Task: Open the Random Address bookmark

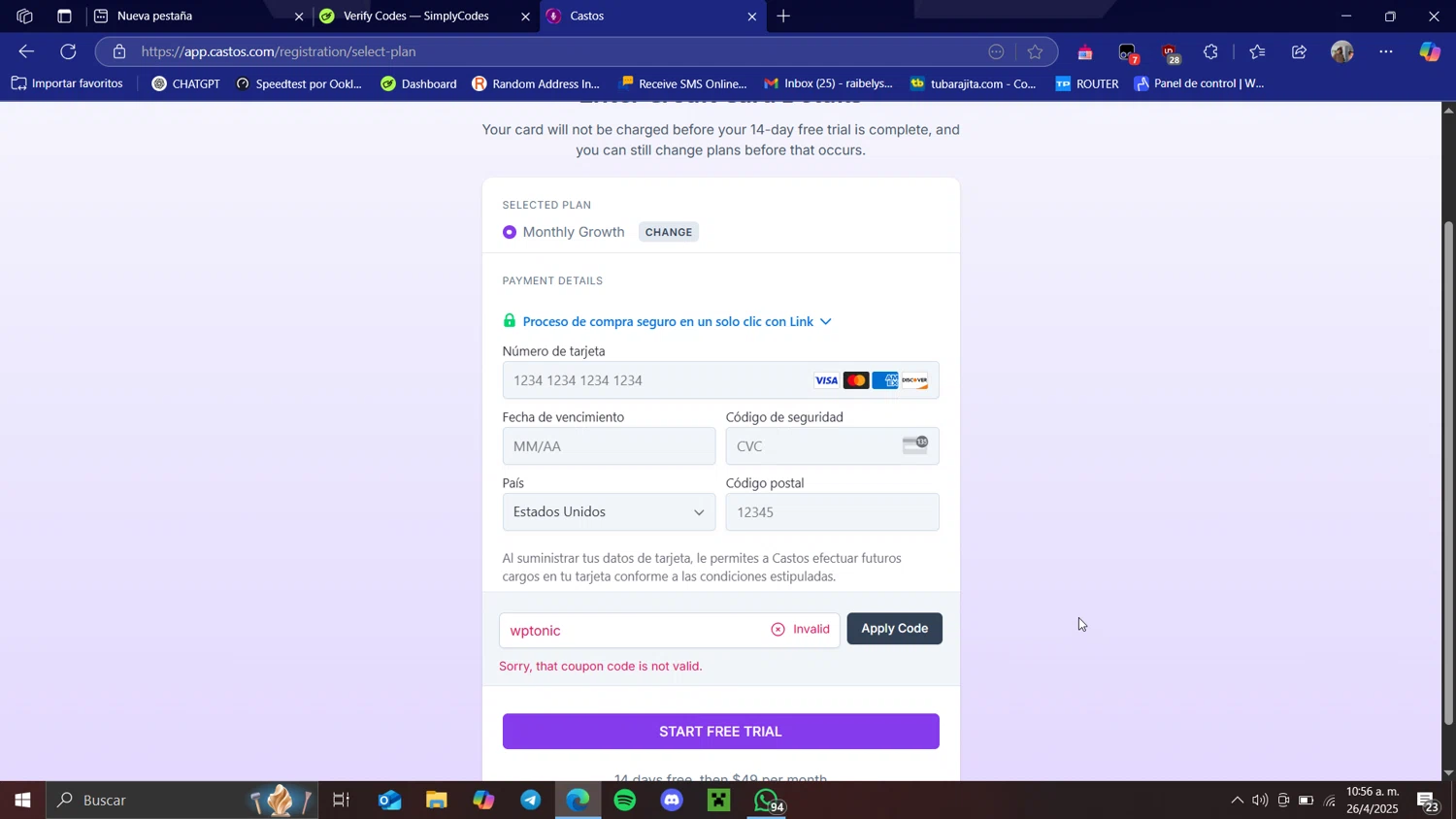Action: coord(536,84)
